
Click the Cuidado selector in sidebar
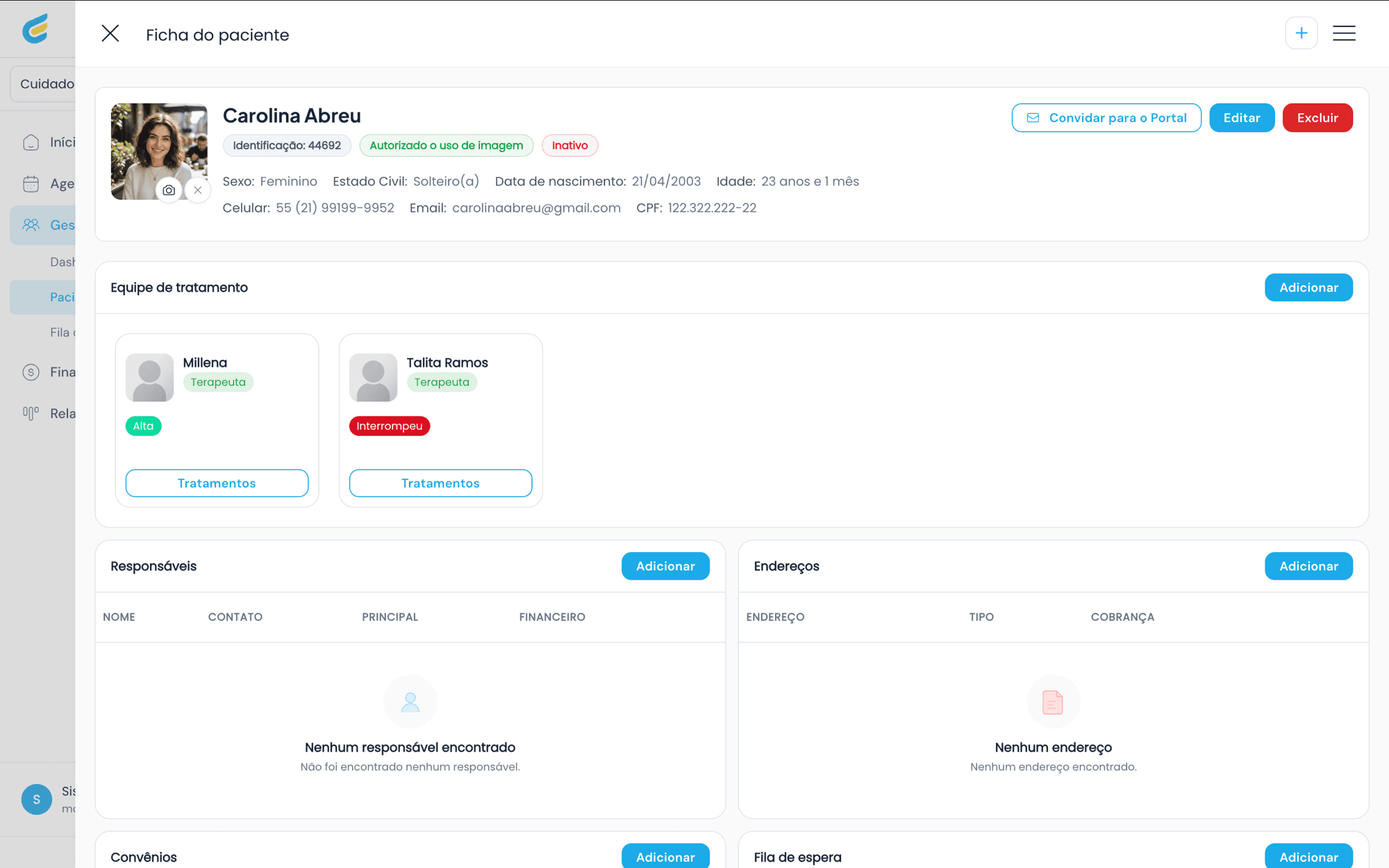(x=43, y=84)
